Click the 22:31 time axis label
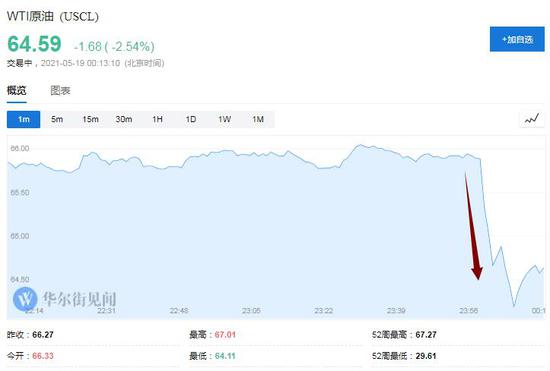Screen dimensions: 550x371 [x=107, y=311]
